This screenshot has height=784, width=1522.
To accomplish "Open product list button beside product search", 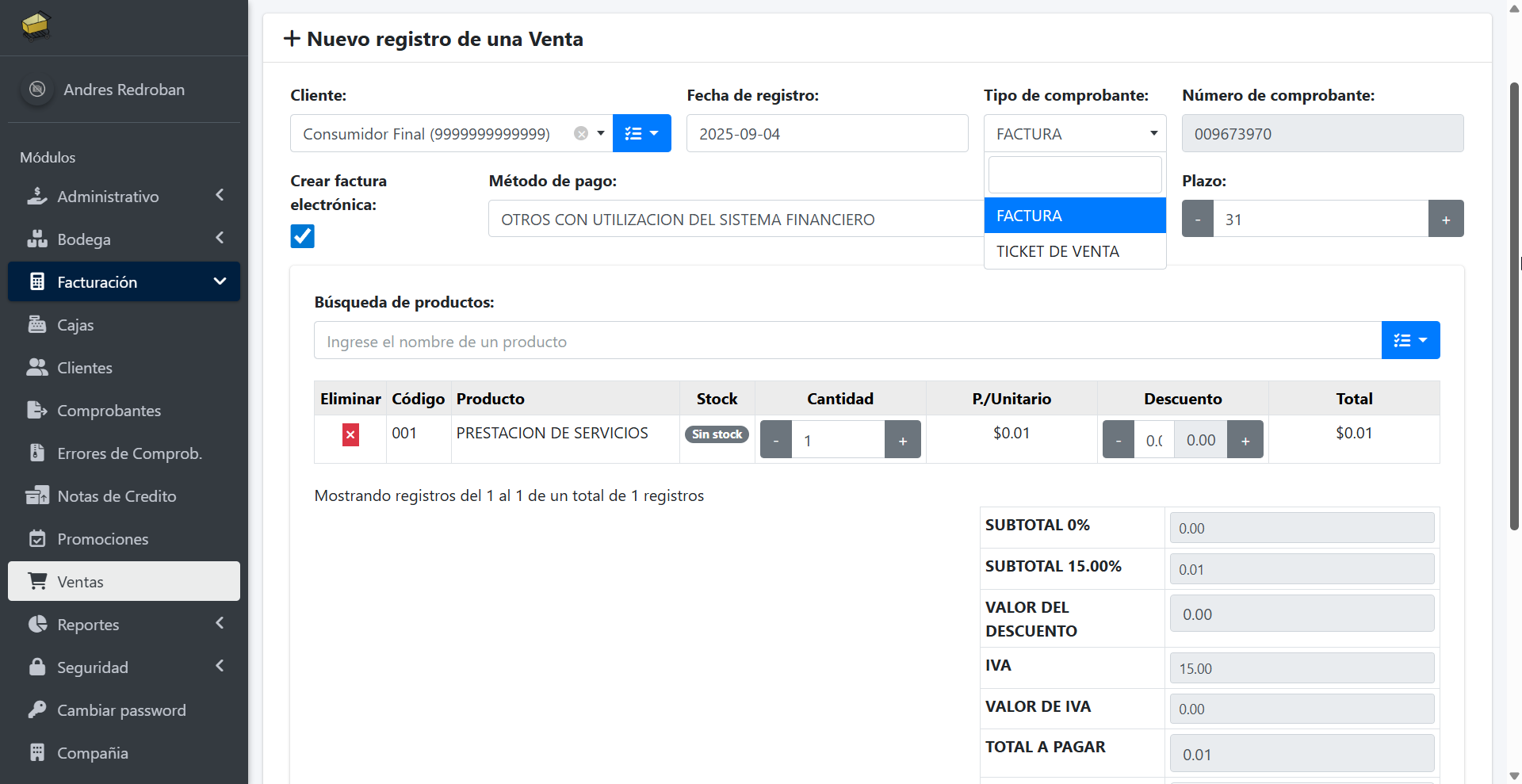I will click(1410, 340).
